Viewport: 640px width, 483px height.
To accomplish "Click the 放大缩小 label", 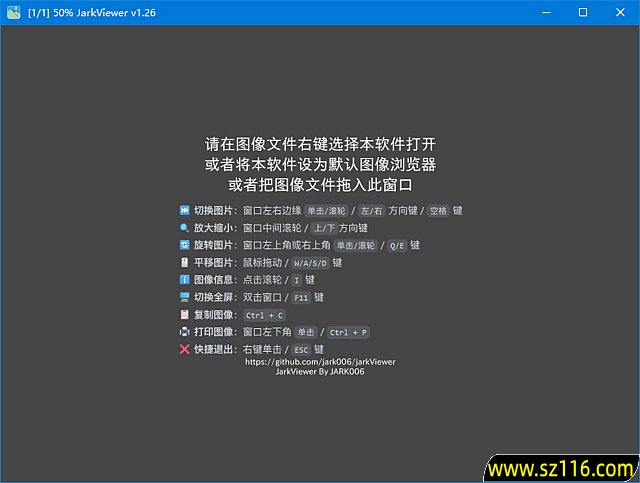I will point(213,228).
